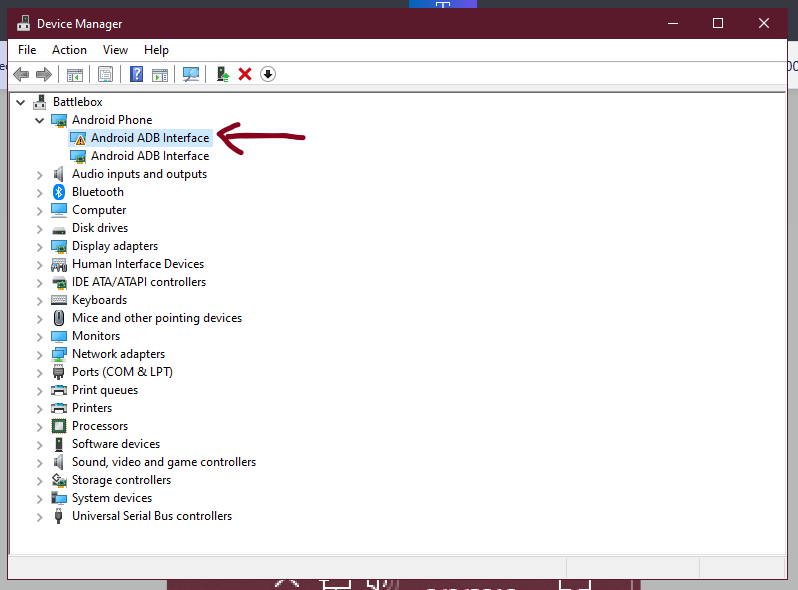Click the Forward arrow toolbar icon
Screen dimensions: 798x590
(44, 74)
